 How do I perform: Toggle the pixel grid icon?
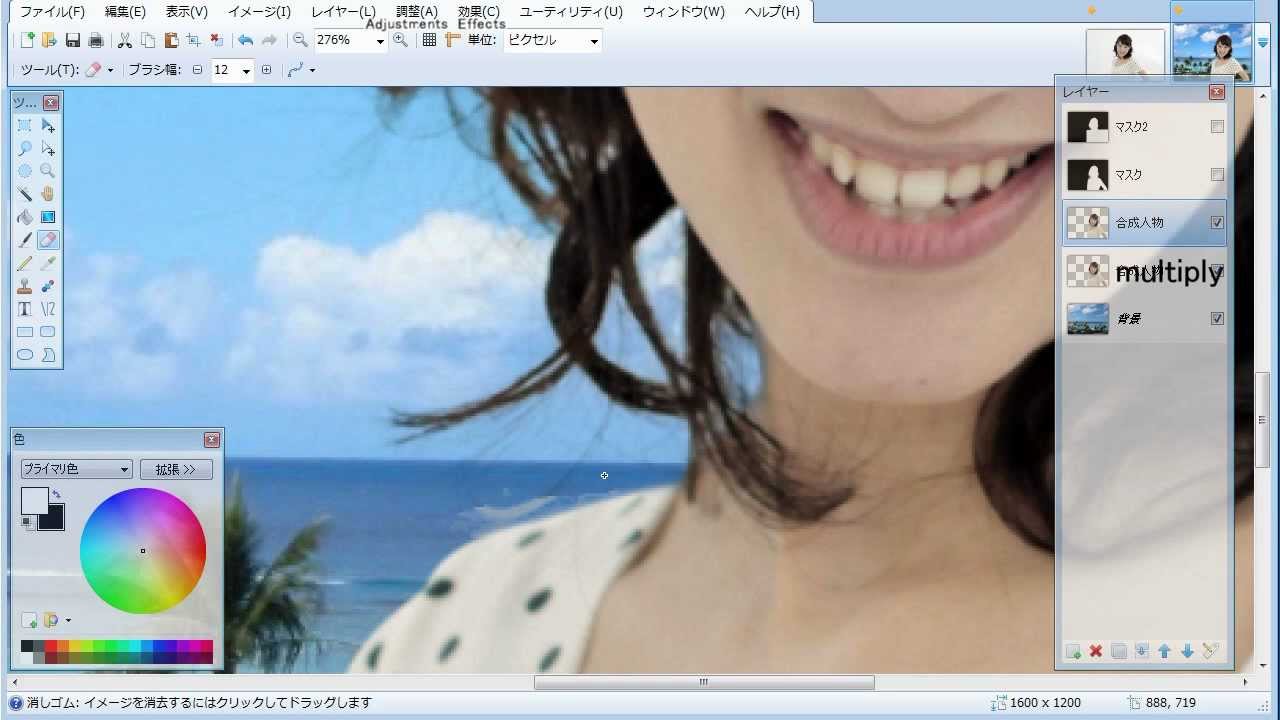point(429,40)
